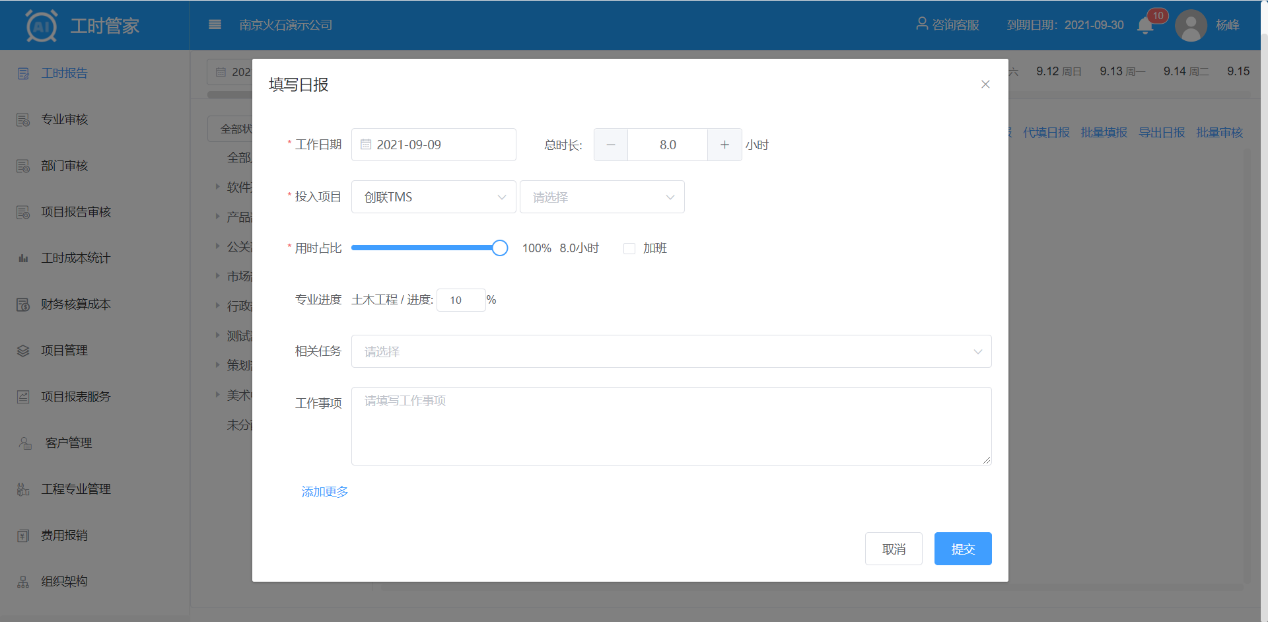Go to 工时成本统计 in sidebar
The height and width of the screenshot is (622, 1268).
coord(75,258)
